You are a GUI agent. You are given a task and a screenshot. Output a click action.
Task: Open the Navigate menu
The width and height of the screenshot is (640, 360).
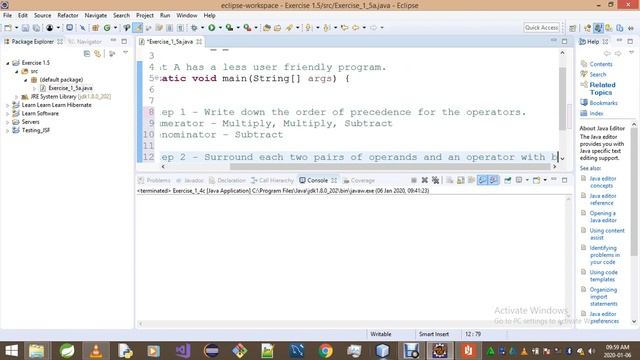pos(96,16)
